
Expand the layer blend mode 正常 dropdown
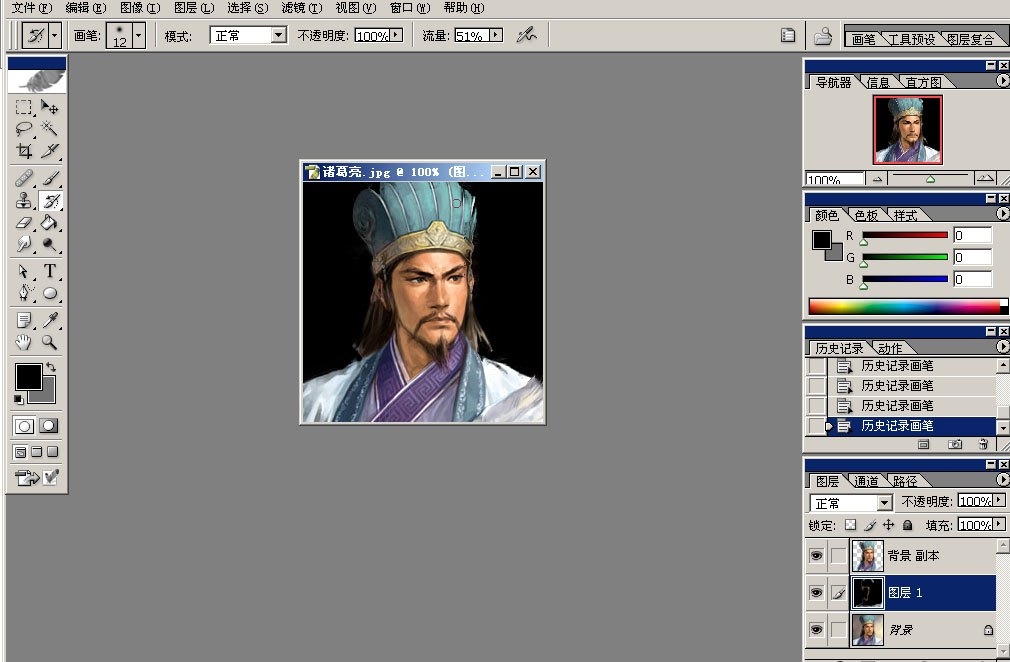884,503
